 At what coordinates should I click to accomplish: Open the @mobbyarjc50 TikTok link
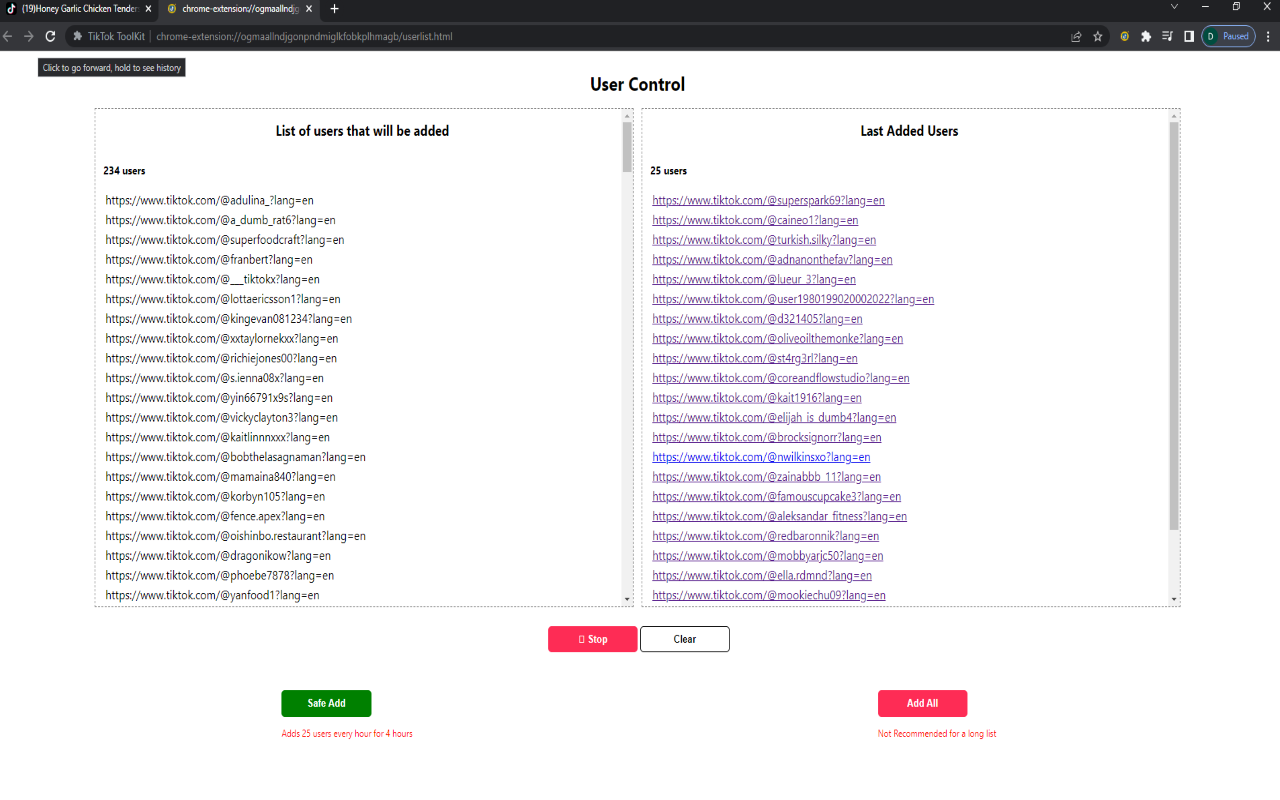tap(768, 556)
